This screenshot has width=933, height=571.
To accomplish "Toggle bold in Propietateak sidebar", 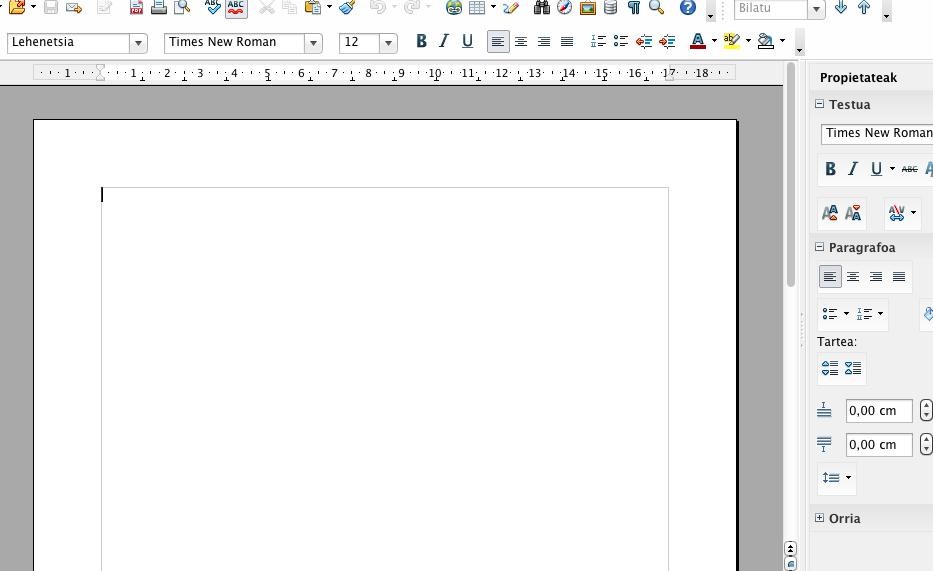I will point(831,169).
